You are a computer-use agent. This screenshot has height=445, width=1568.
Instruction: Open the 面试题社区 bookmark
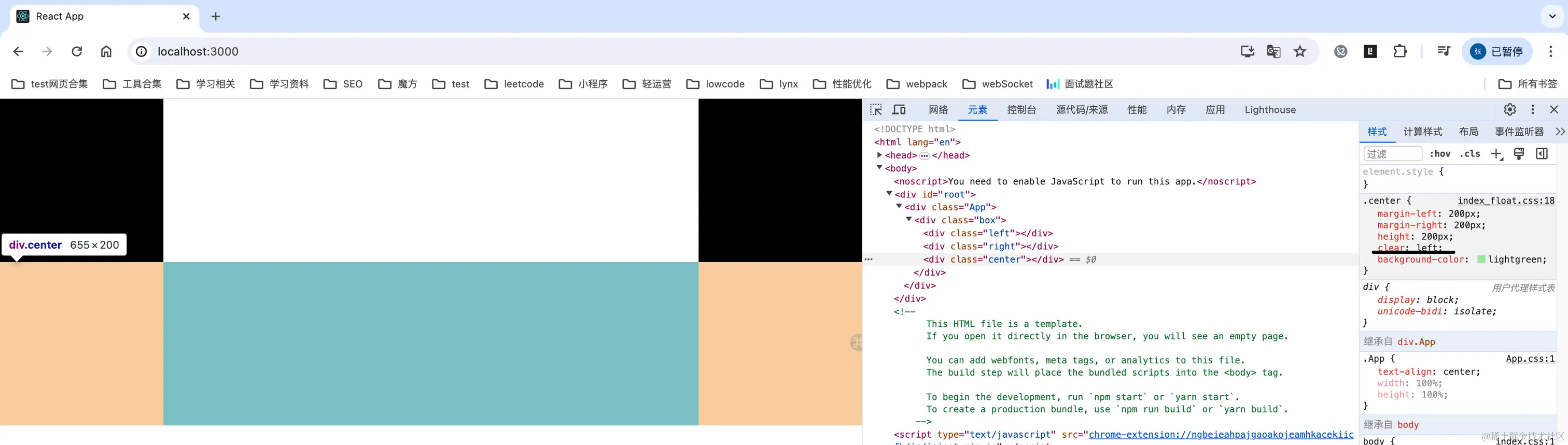point(1080,84)
